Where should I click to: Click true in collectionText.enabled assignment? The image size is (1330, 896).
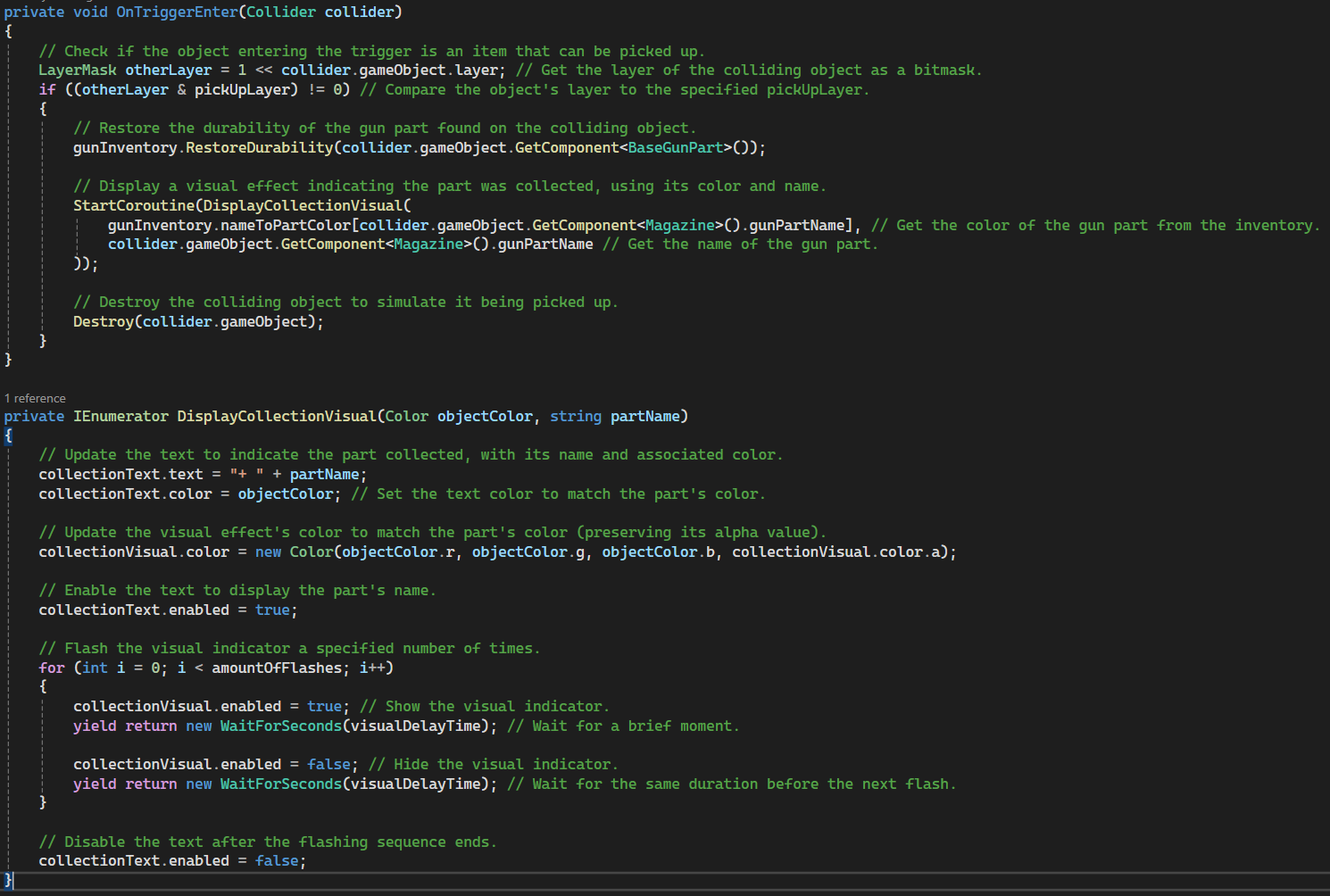(272, 610)
